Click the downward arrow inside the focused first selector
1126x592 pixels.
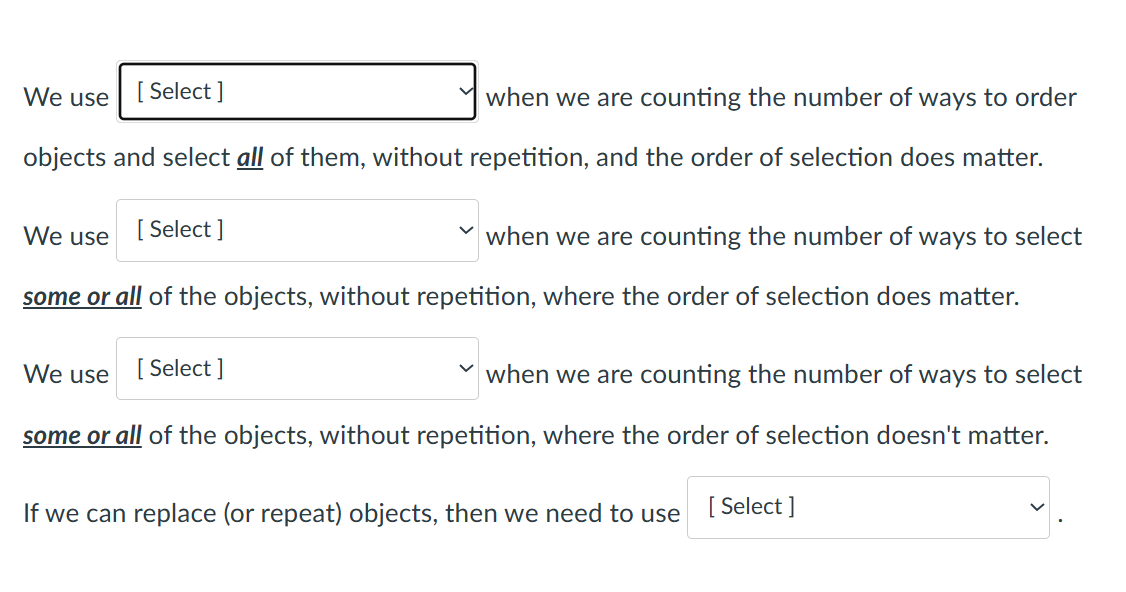click(463, 90)
